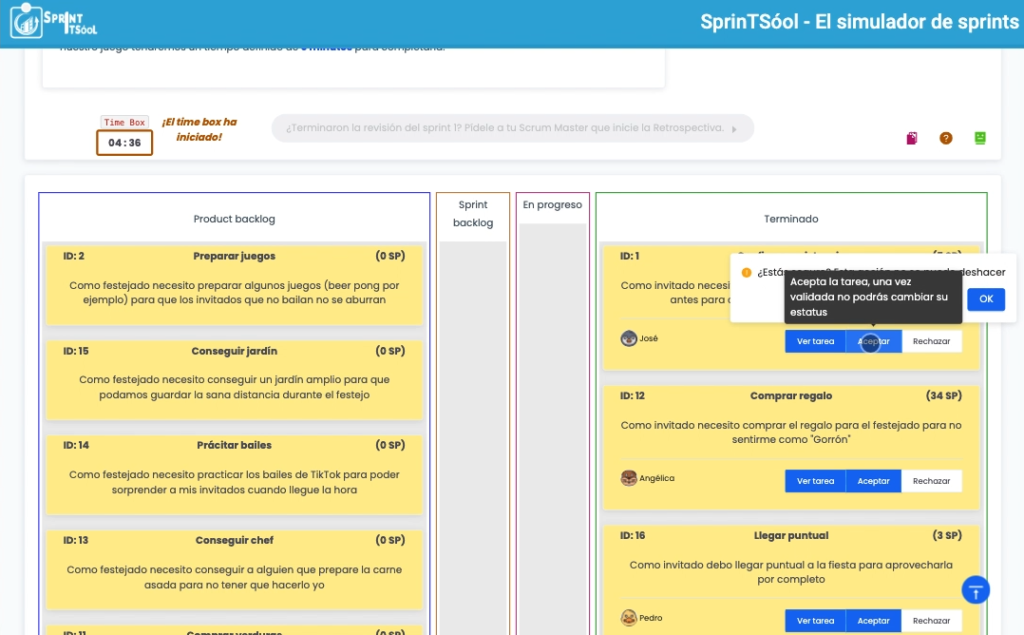Click the ¡El time box ha iniciado! text
This screenshot has height=635, width=1024.
point(199,129)
